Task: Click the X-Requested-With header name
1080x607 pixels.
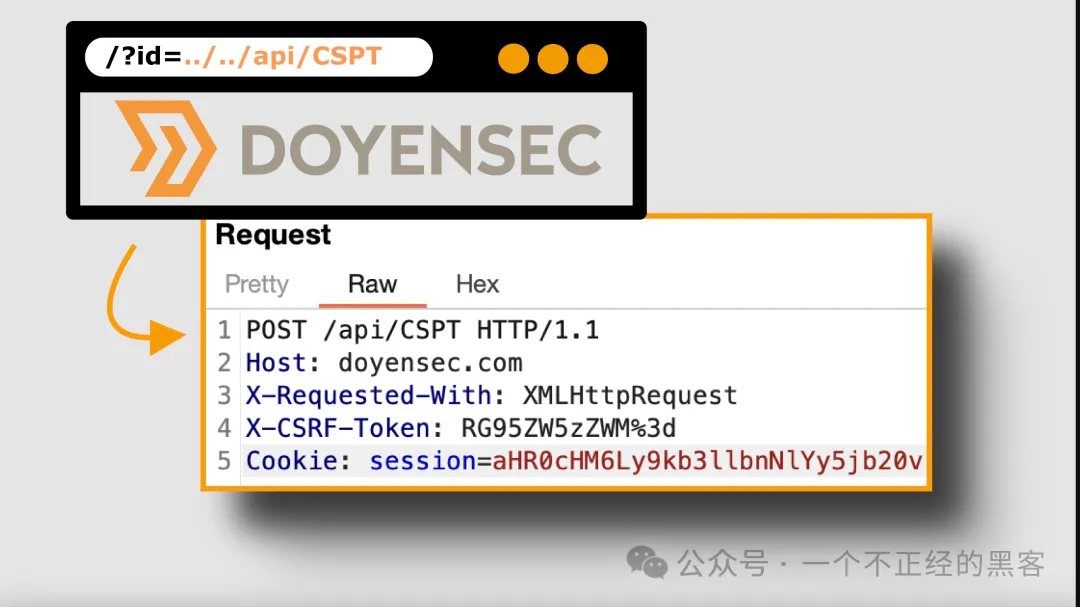Action: [x=368, y=395]
